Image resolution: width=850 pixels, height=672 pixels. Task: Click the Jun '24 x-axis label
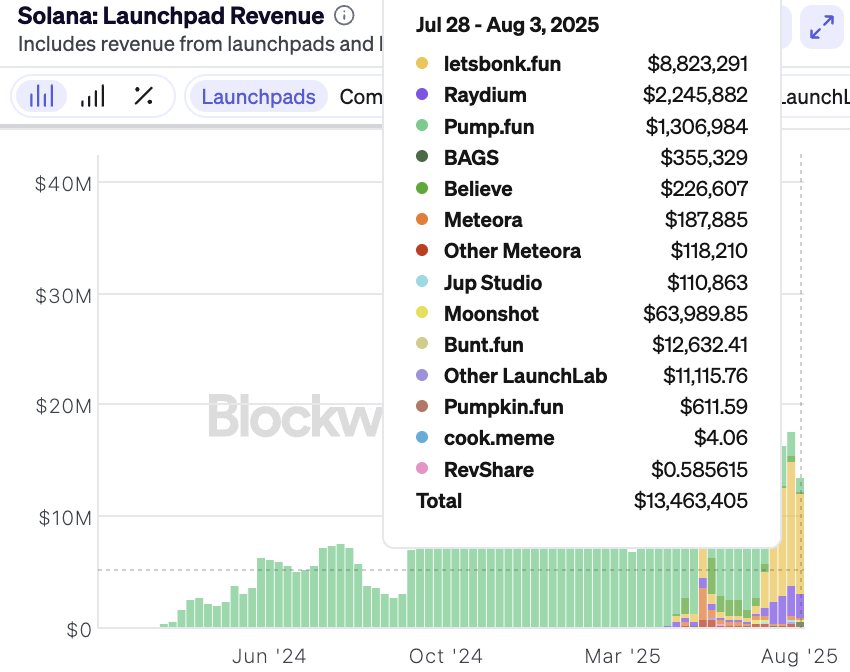coord(269,656)
